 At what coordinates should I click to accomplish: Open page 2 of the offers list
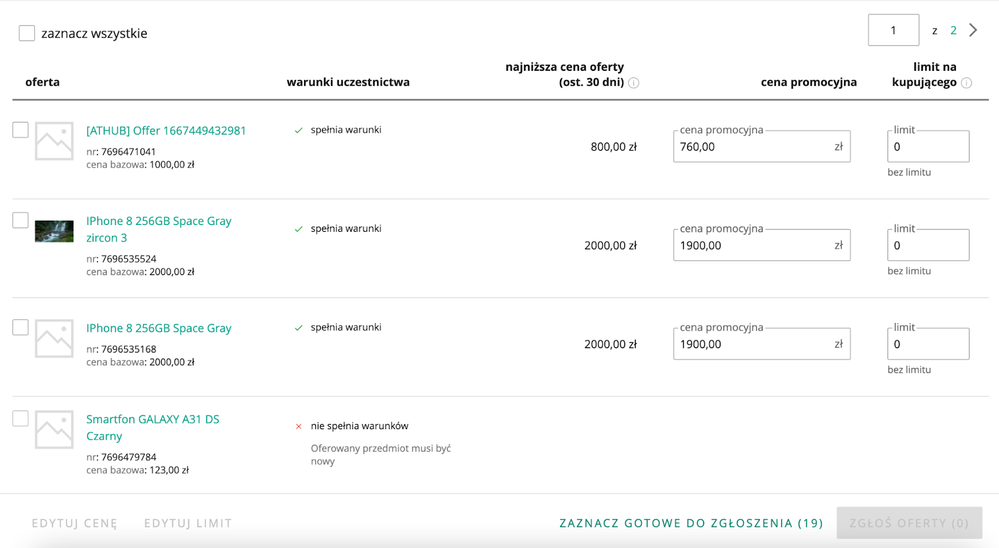click(953, 30)
